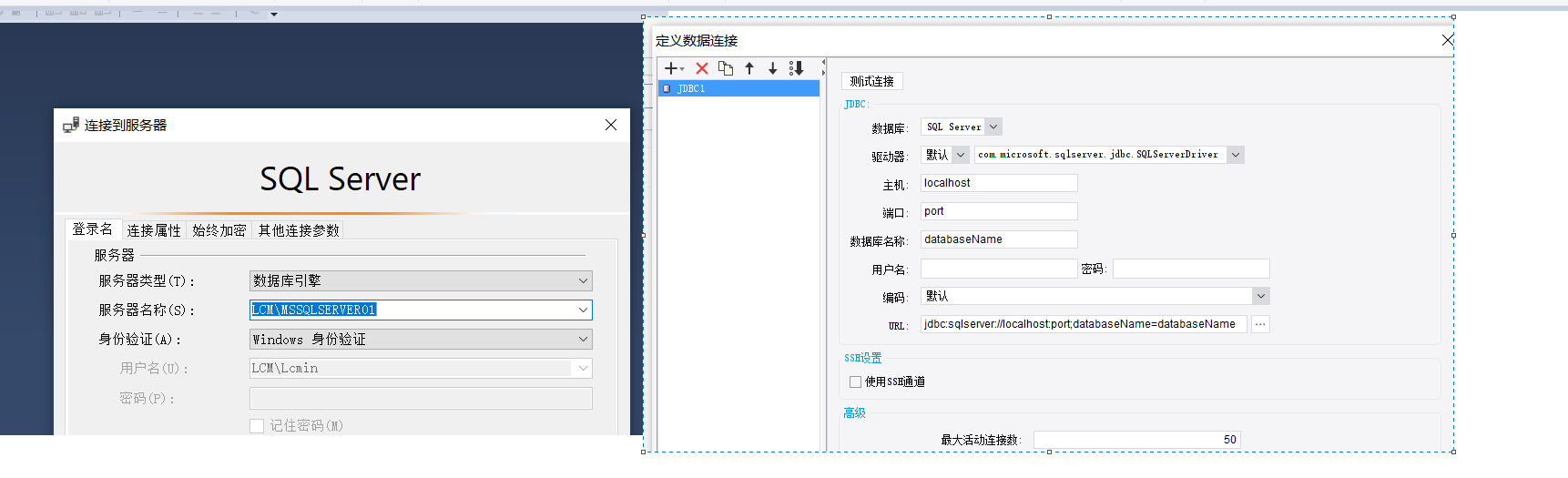Viewport: 1568px width, 478px height.
Task: Switch to the 登录名 tab
Action: pyautogui.click(x=93, y=229)
